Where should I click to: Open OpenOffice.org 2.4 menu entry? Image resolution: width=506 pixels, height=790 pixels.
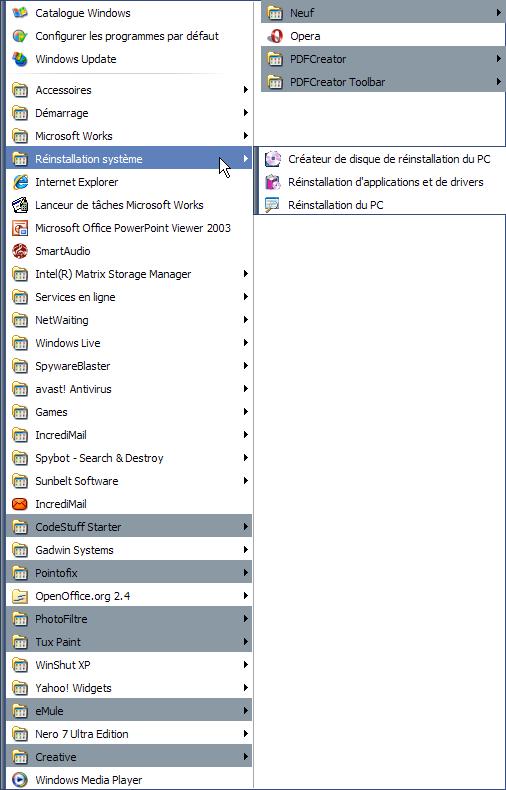pos(129,596)
